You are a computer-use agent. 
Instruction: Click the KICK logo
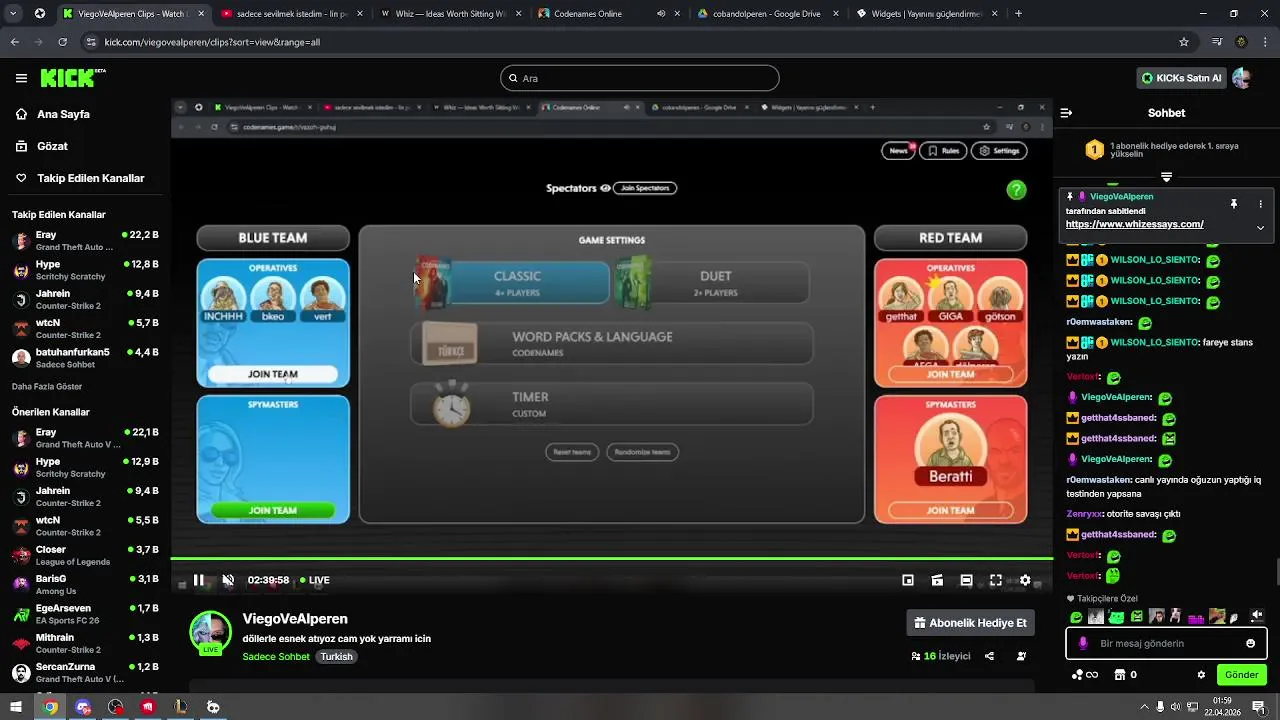tap(72, 78)
